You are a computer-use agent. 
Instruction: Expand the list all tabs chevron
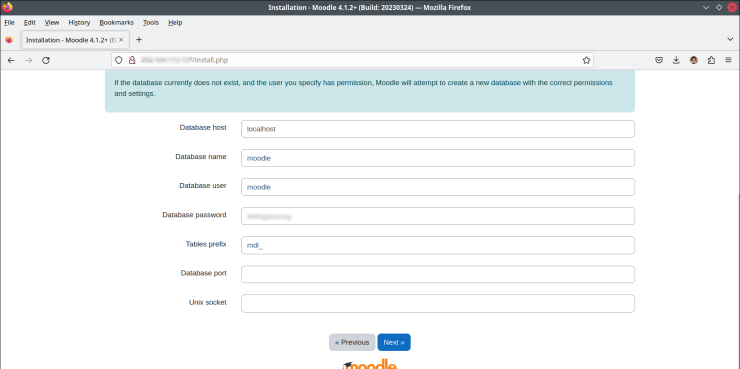point(730,40)
